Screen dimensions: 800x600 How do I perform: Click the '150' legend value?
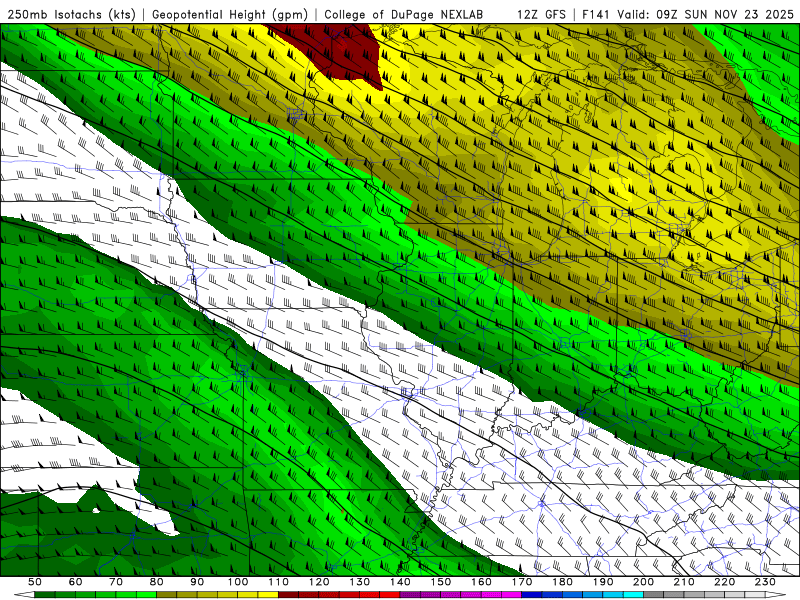[x=440, y=582]
